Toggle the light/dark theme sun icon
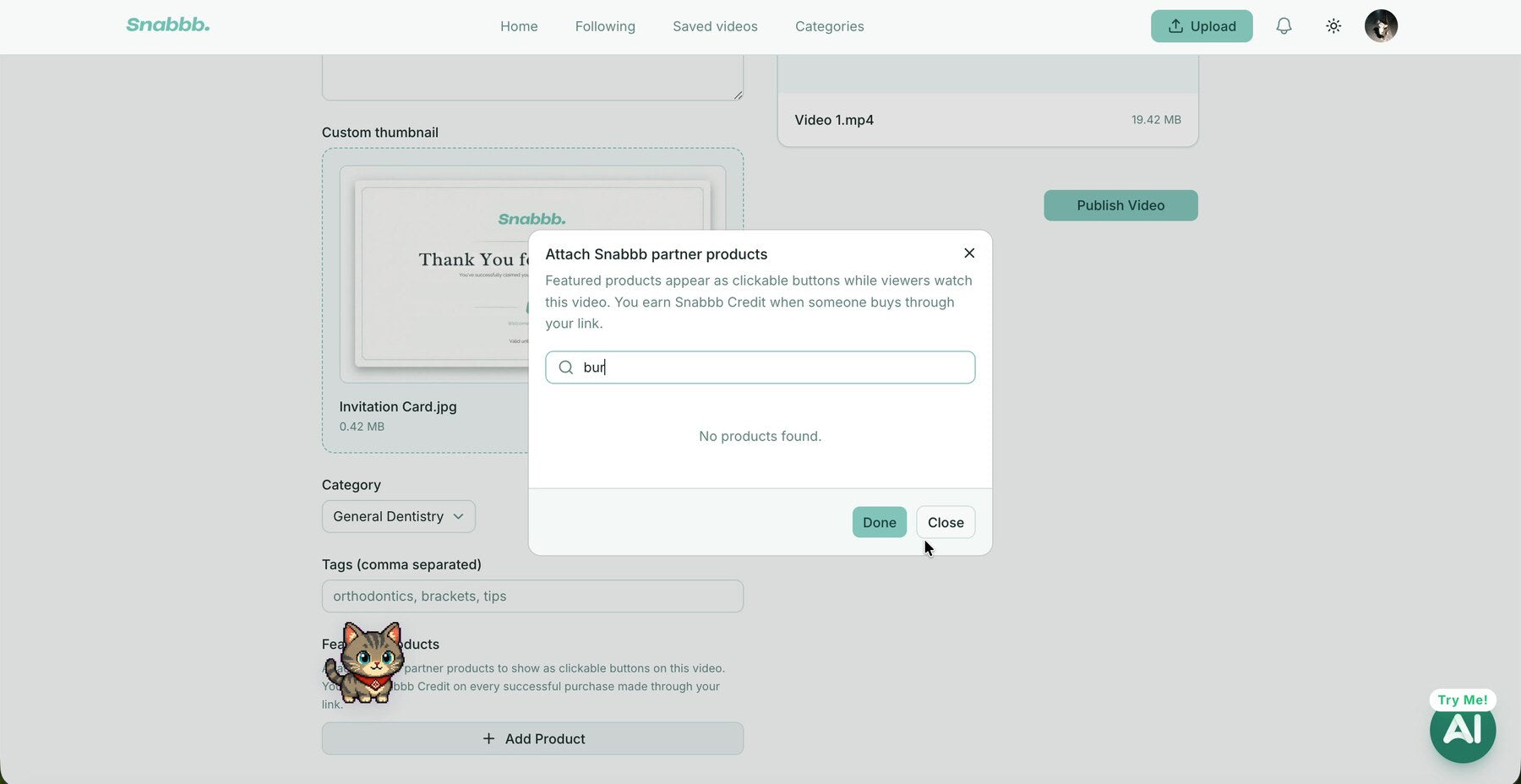The image size is (1521, 784). 1333,26
